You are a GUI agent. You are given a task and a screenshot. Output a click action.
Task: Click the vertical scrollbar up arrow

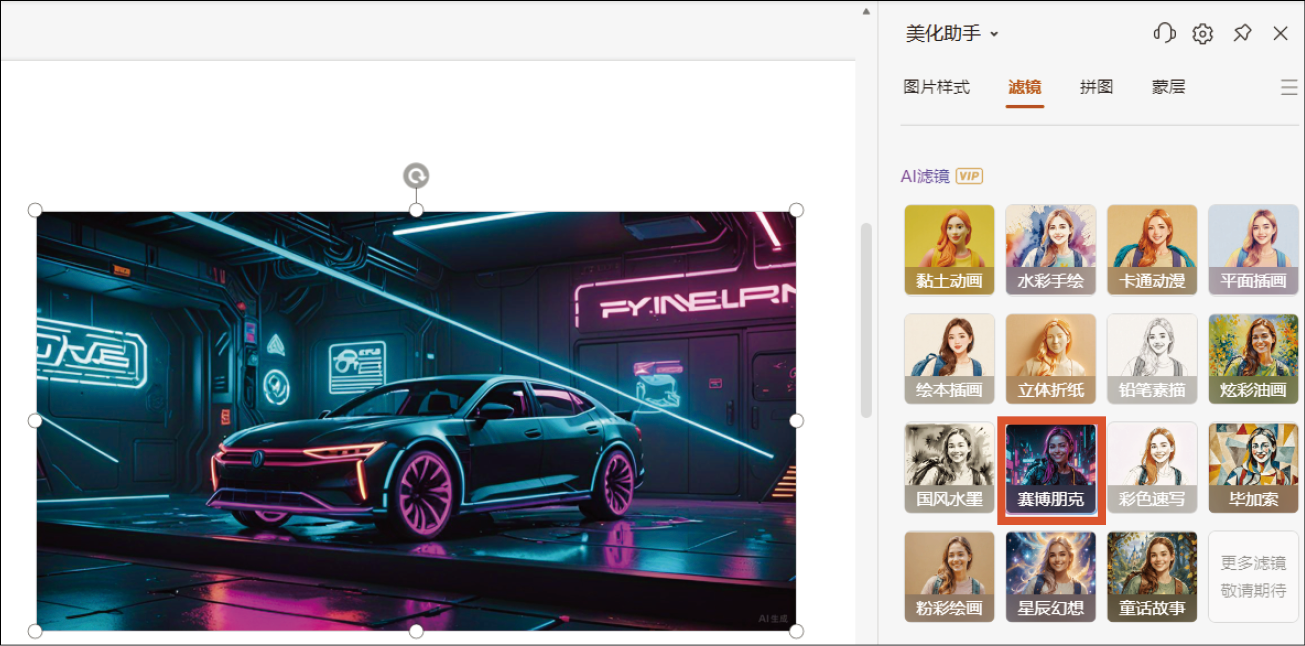click(x=866, y=12)
